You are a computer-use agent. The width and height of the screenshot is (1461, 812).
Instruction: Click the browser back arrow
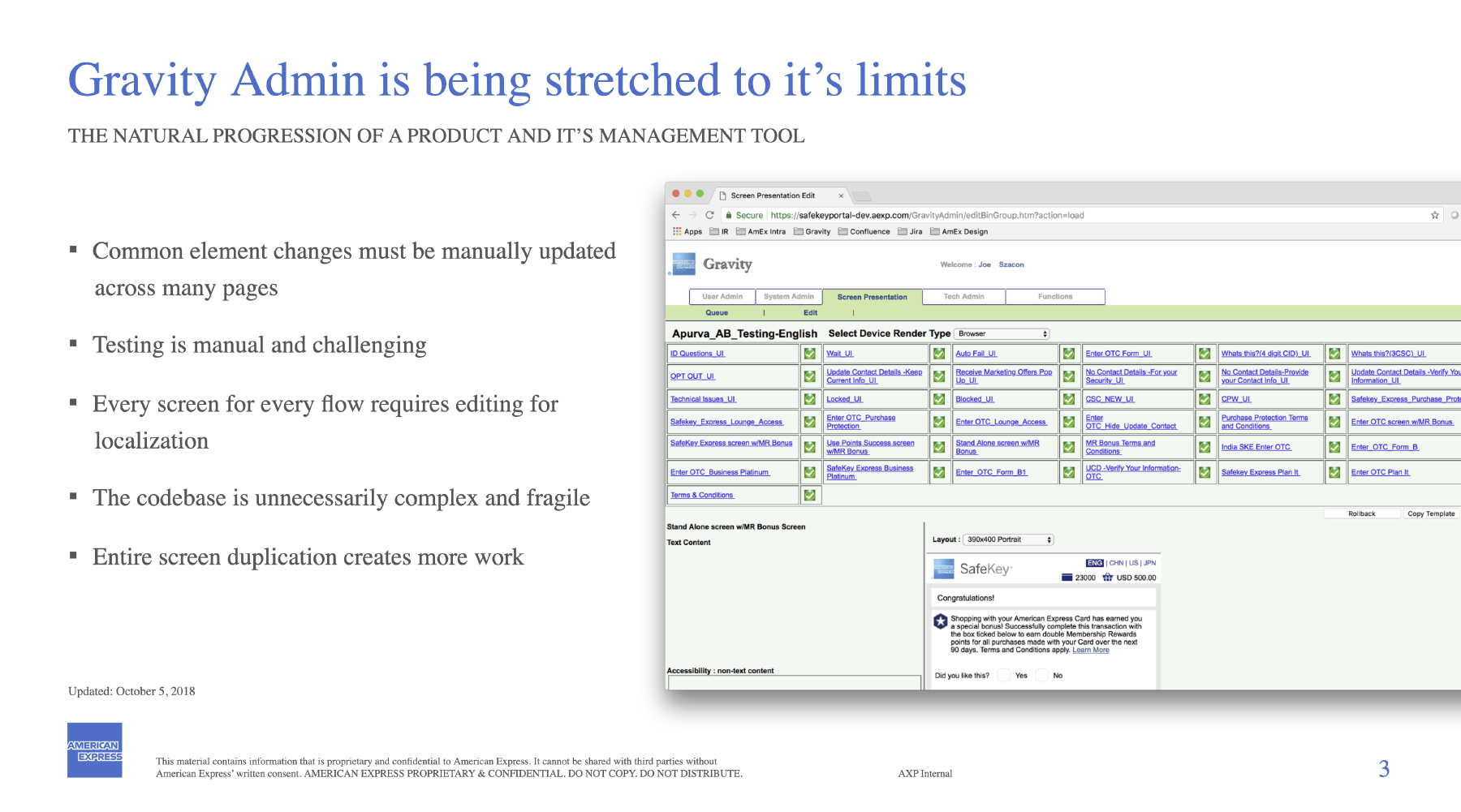point(675,215)
